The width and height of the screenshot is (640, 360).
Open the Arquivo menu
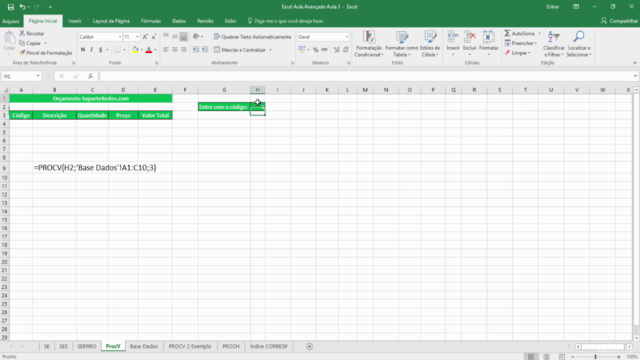pyautogui.click(x=11, y=21)
